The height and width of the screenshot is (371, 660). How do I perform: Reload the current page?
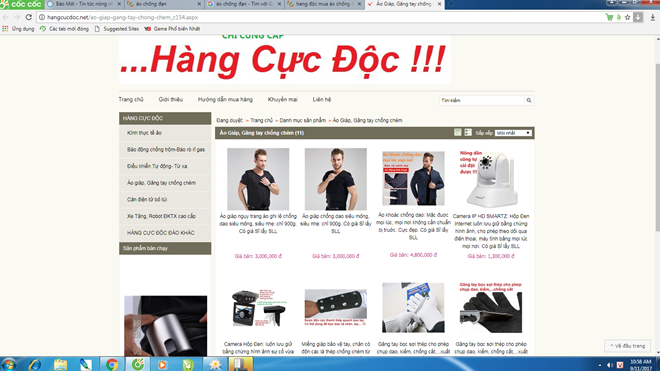click(29, 17)
